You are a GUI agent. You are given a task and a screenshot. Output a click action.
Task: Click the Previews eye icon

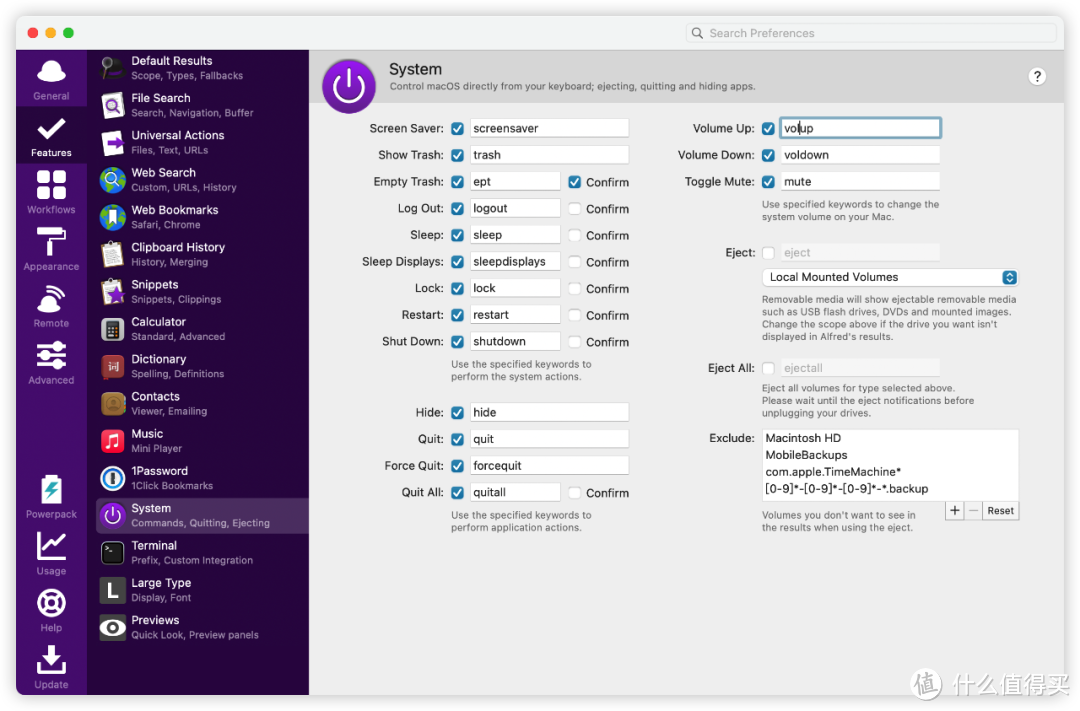click(x=112, y=628)
